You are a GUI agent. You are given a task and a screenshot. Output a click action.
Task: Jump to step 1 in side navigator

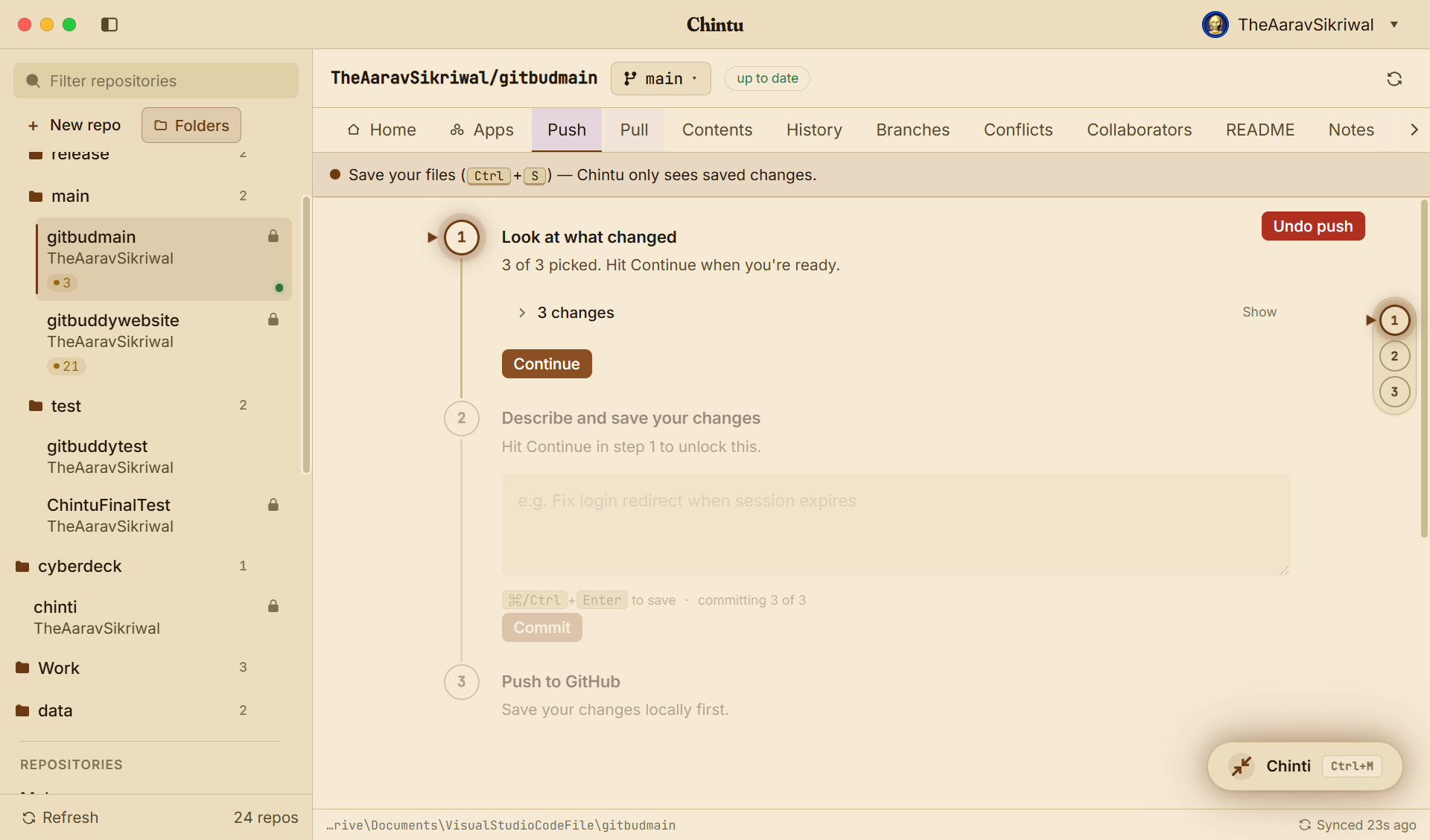click(x=1394, y=320)
